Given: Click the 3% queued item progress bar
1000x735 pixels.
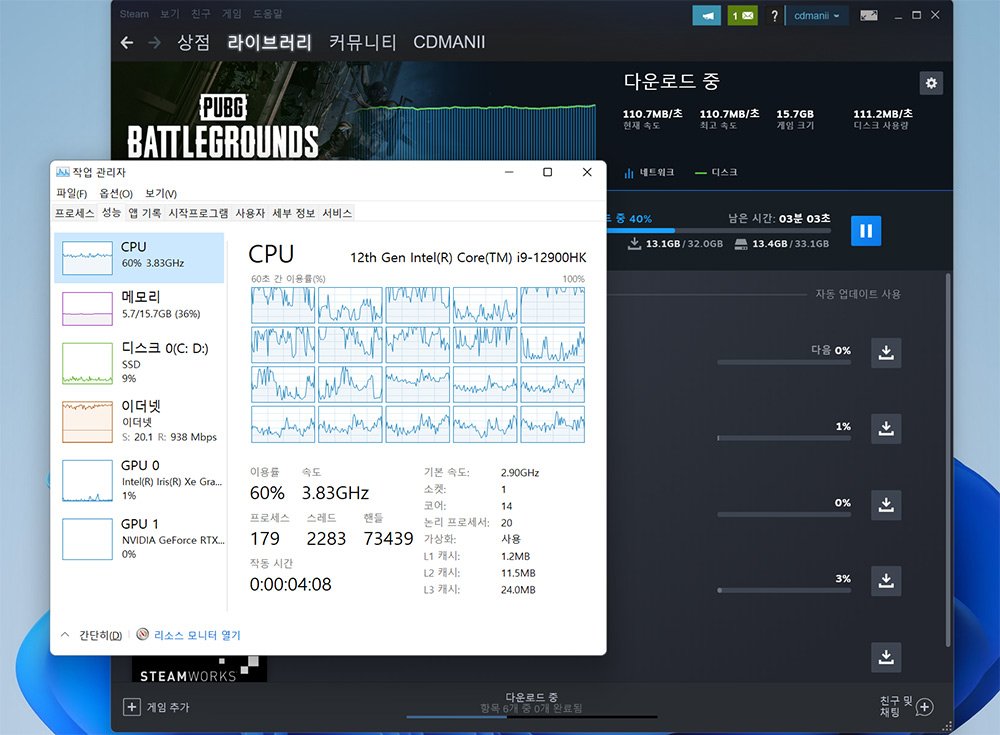Looking at the screenshot, I should 784,590.
